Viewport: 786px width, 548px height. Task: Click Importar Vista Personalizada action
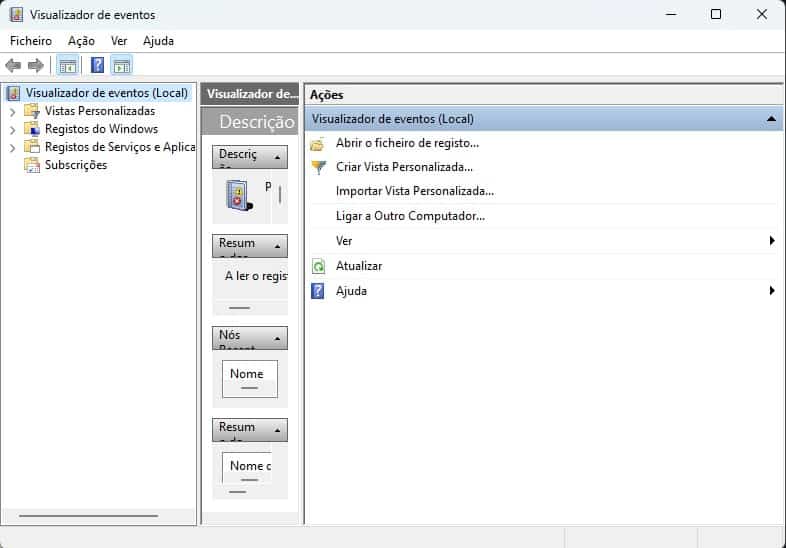tap(415, 191)
